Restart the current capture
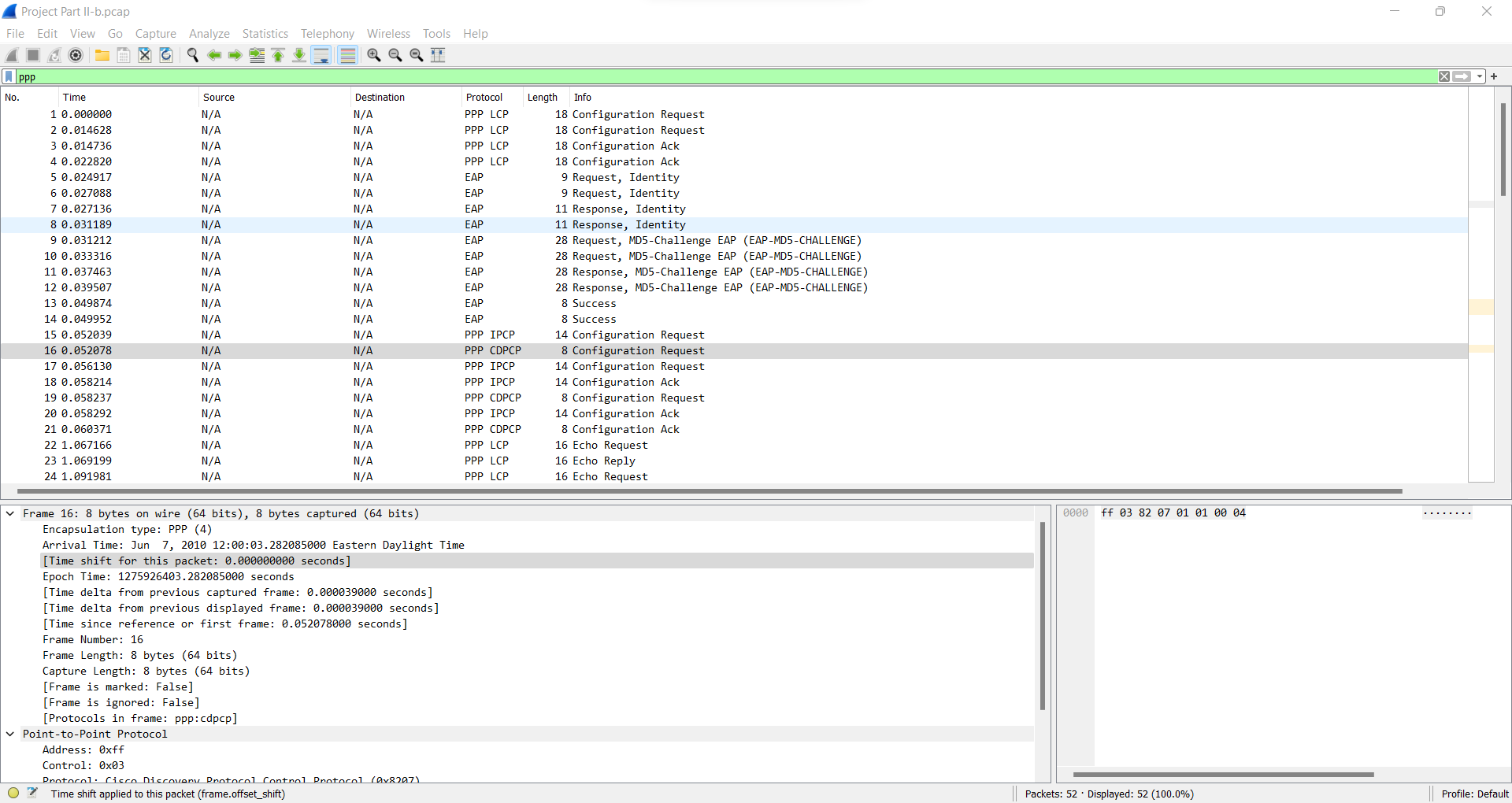This screenshot has height=803, width=1512. click(54, 55)
